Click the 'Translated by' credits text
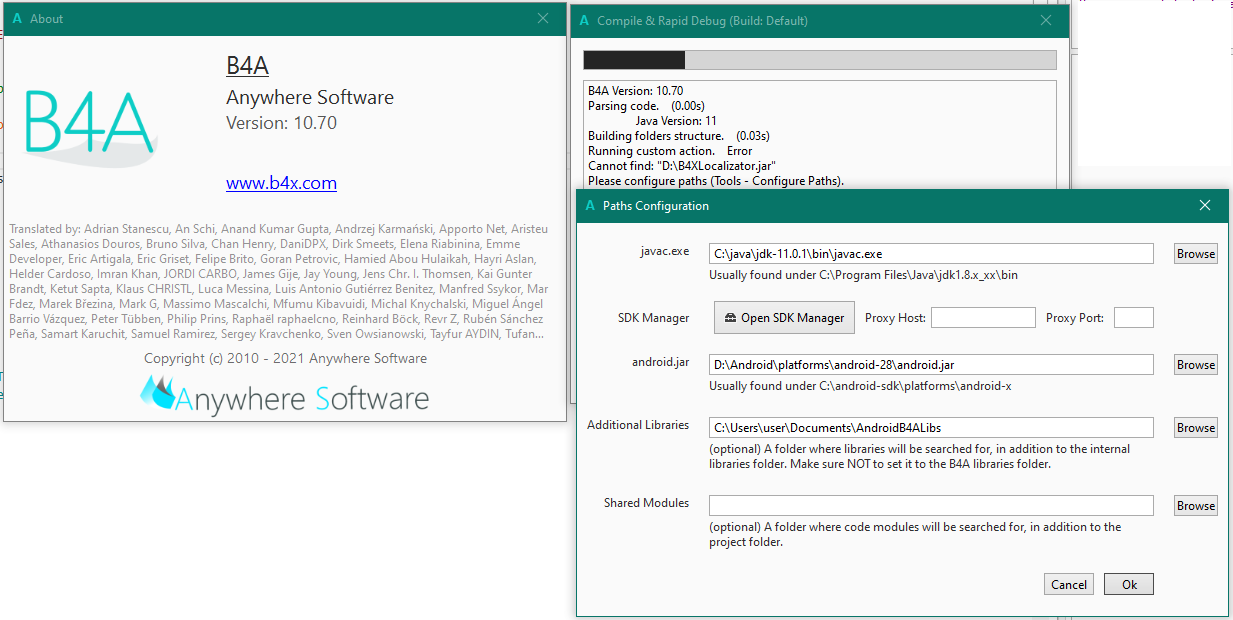 (x=280, y=281)
